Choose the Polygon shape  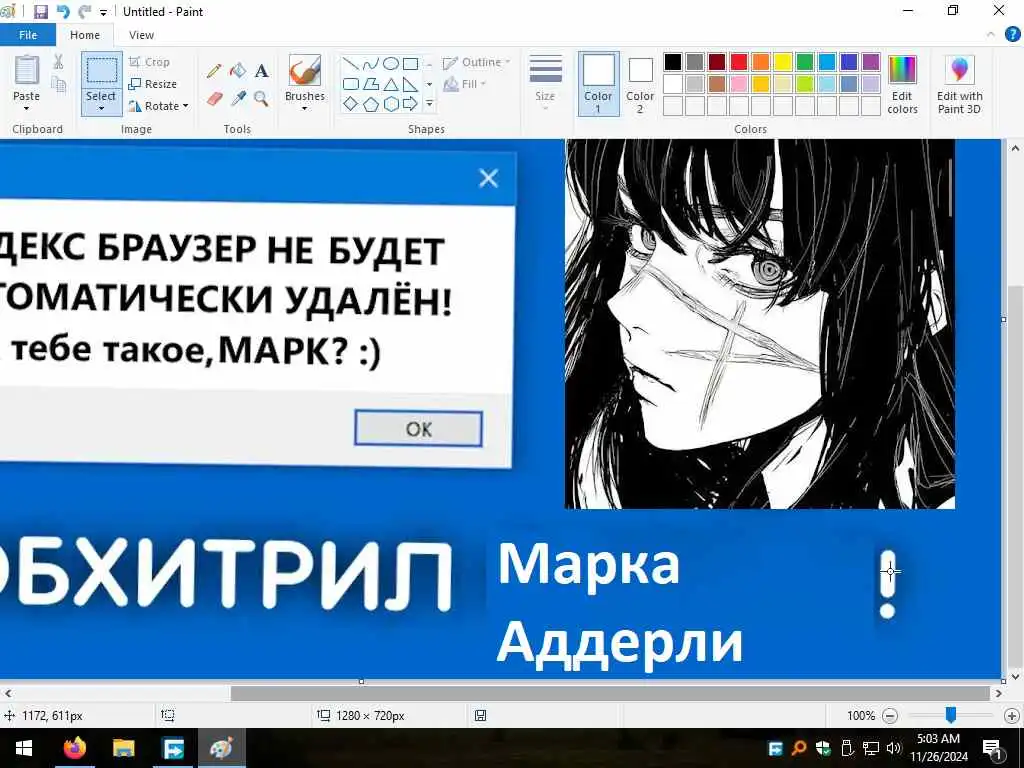[x=370, y=84]
